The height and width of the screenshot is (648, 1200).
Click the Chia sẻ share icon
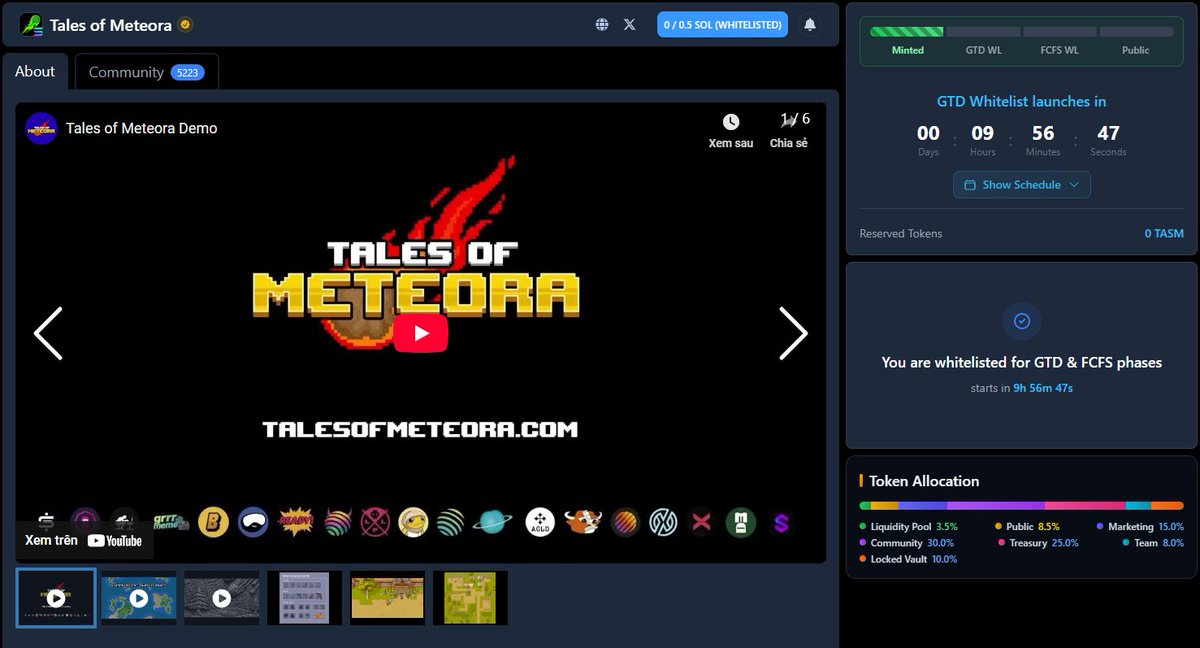[x=789, y=120]
